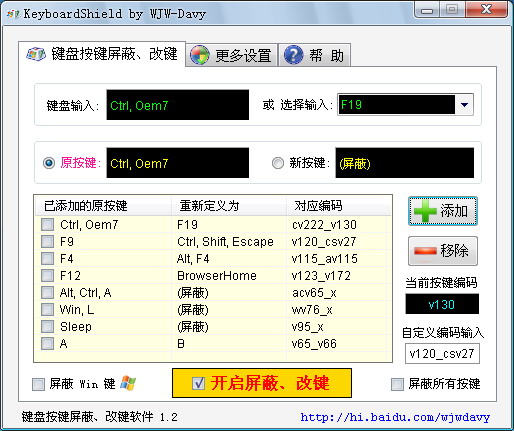Image resolution: width=514 pixels, height=431 pixels.
Task: Check the box for row F12
Action: point(47,275)
